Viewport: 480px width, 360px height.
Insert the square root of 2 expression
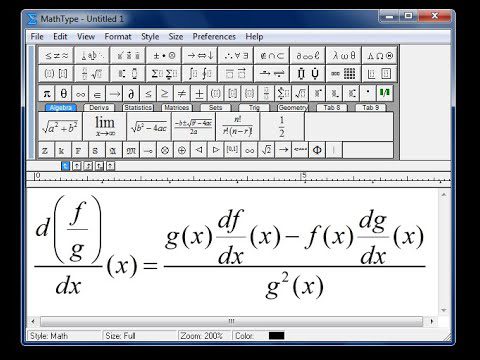point(266,150)
